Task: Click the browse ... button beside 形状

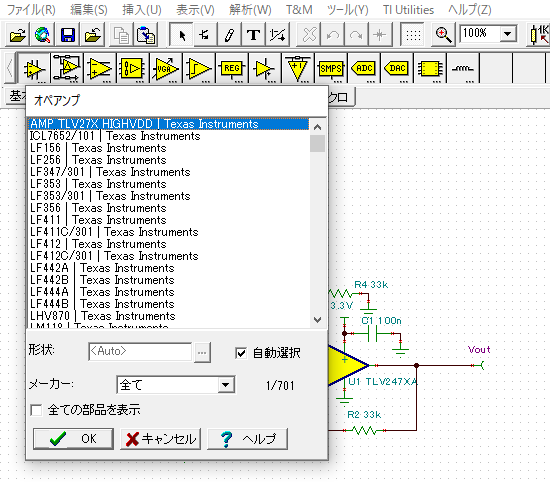Action: pyautogui.click(x=202, y=352)
